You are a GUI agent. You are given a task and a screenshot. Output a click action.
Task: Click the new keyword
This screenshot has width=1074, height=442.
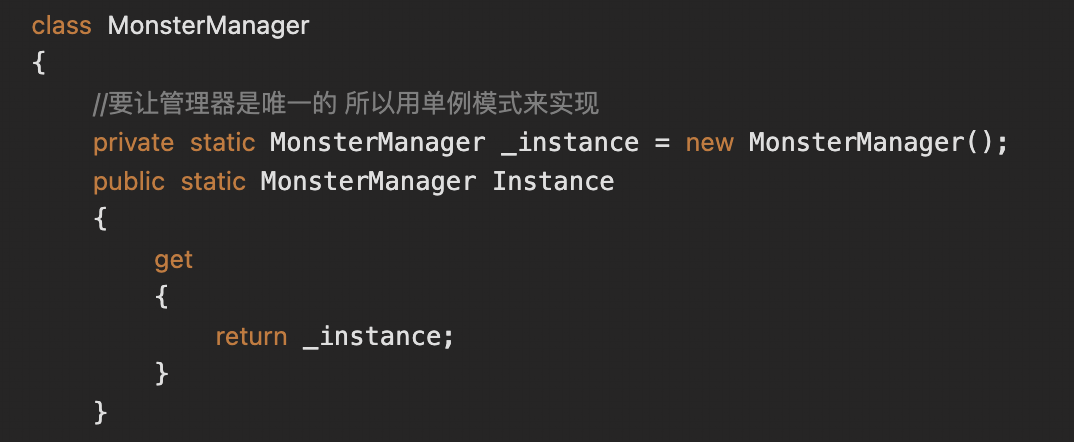pyautogui.click(x=709, y=143)
